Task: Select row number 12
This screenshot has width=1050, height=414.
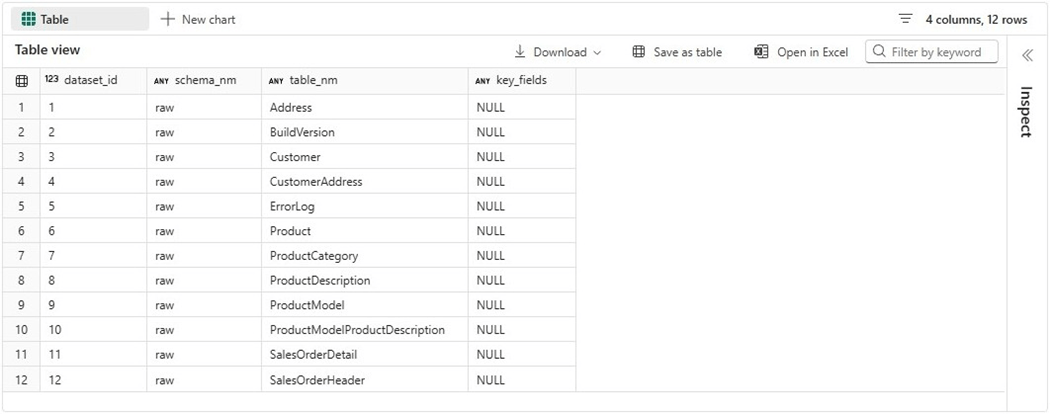Action: (21, 380)
